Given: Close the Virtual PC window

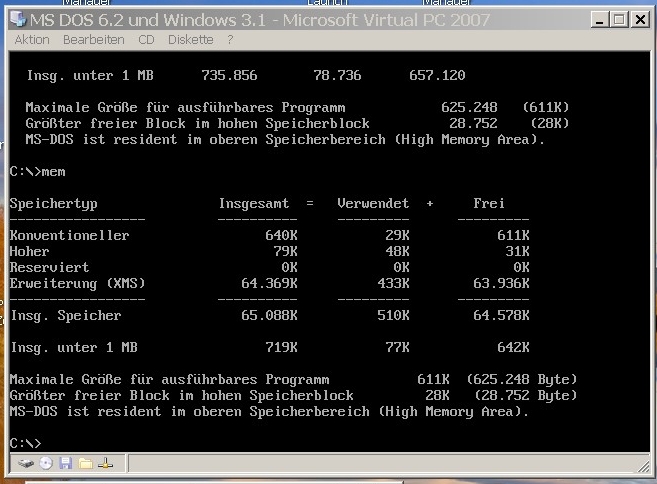Looking at the screenshot, I should tap(640, 20).
